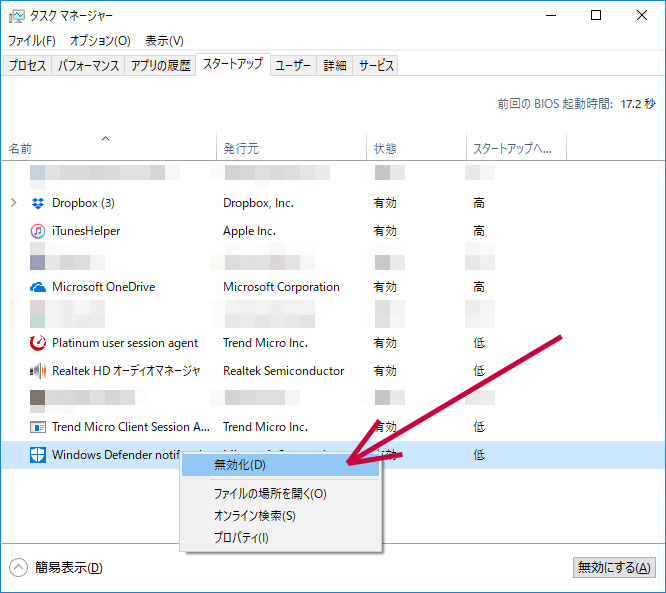Click the 簡易表示 circle arrow icon
666x593 pixels.
pos(18,568)
